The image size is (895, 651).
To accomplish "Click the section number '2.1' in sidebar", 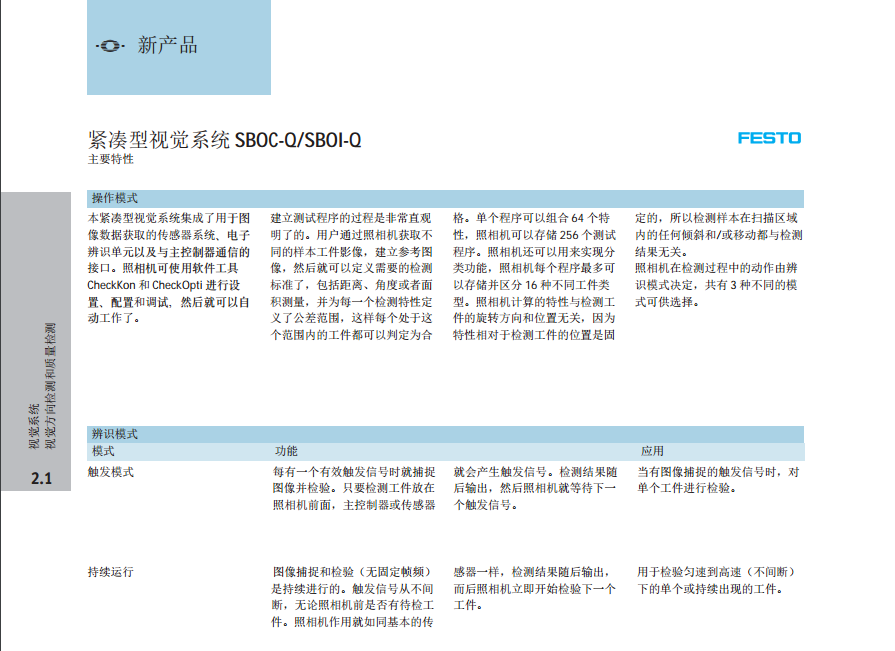I will [41, 478].
